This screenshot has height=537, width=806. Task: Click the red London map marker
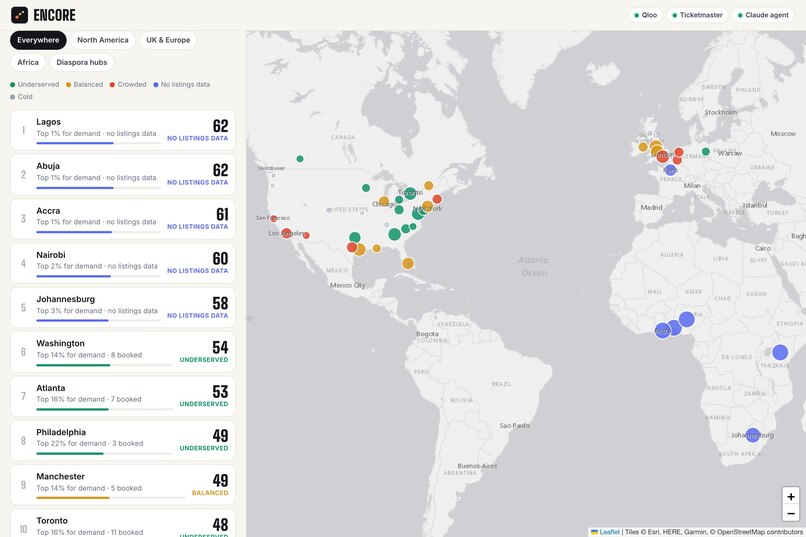[663, 157]
